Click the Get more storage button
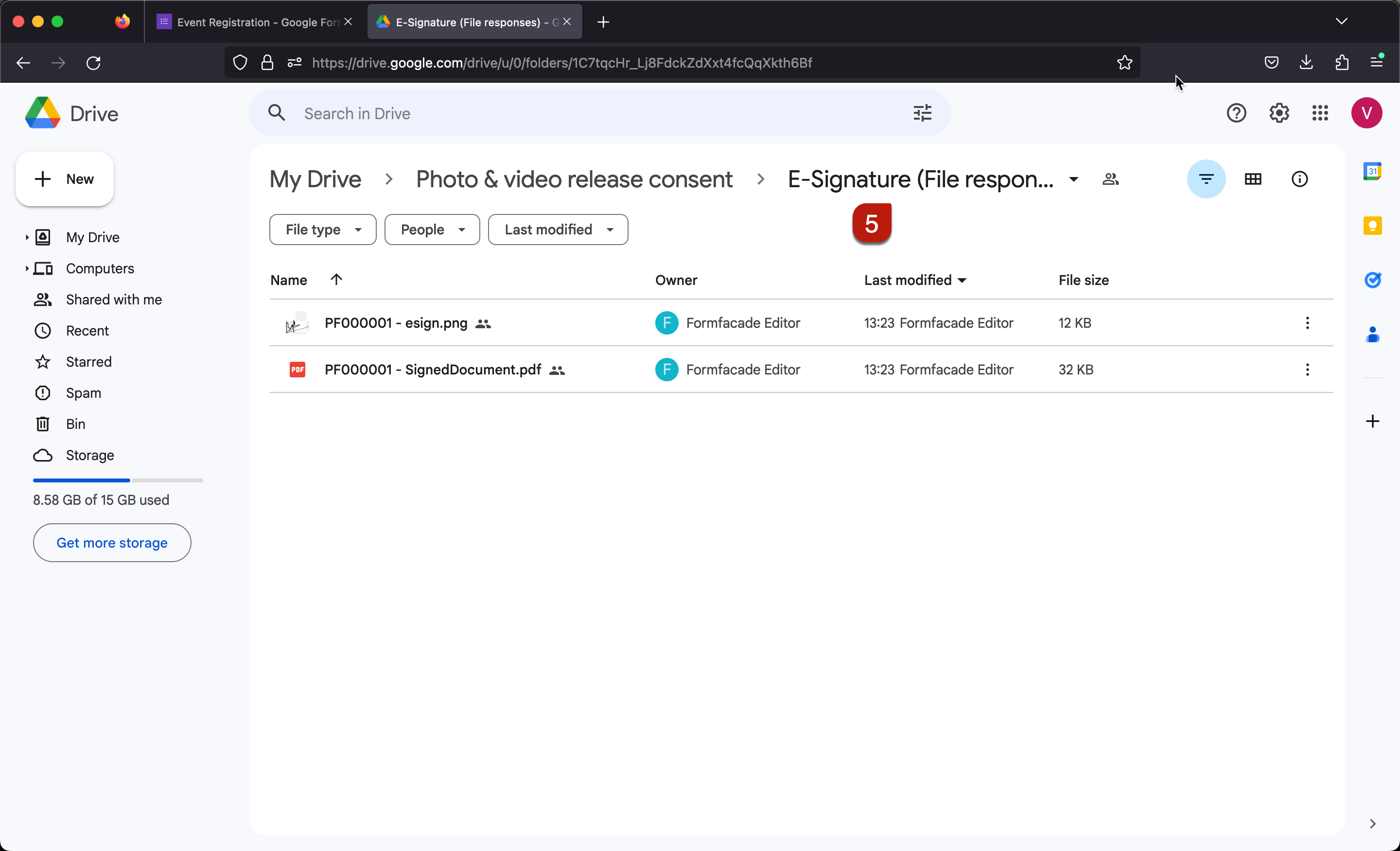1400x851 pixels. point(111,542)
